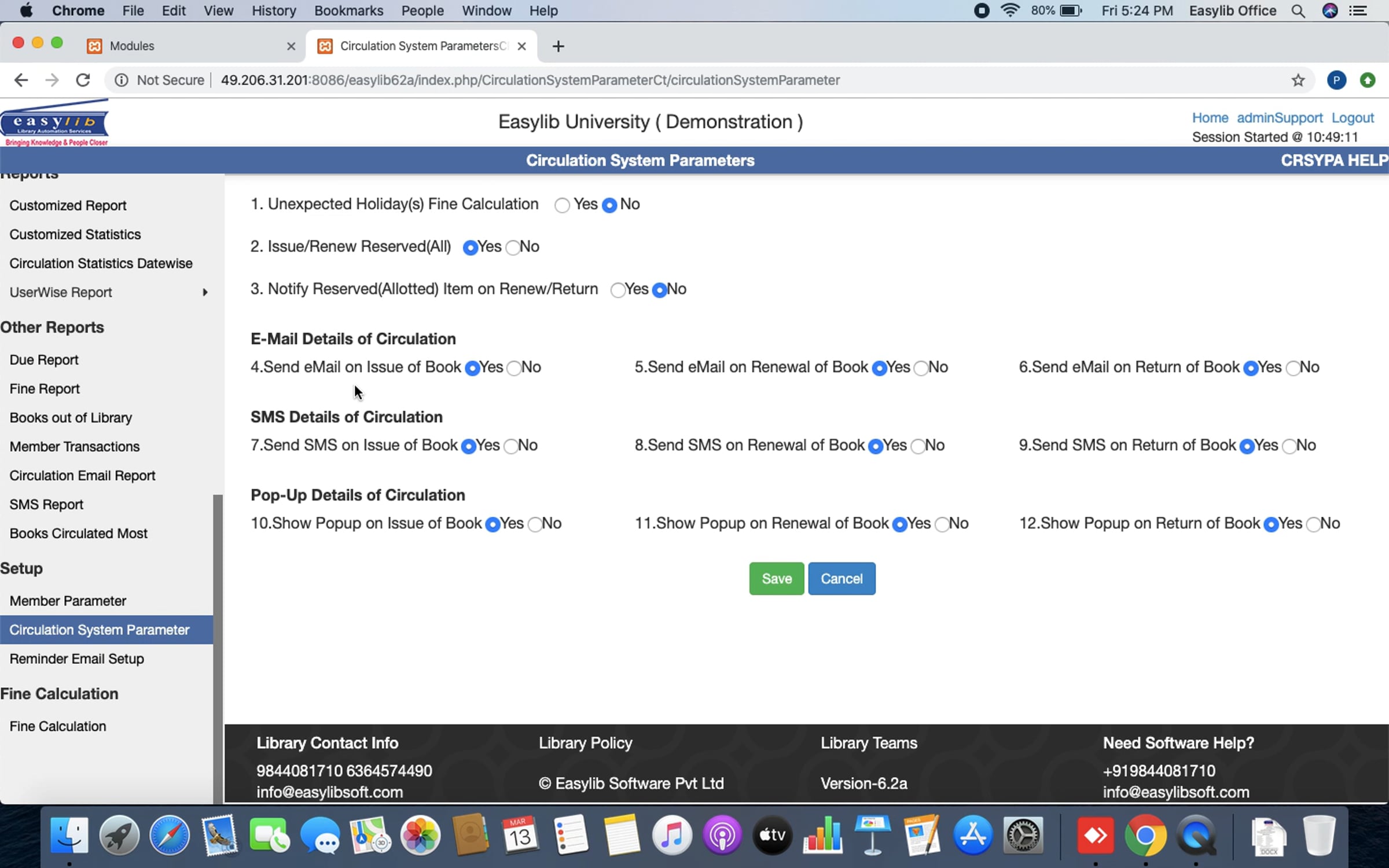The height and width of the screenshot is (868, 1389).
Task: Open Maps from the dock
Action: point(370,835)
